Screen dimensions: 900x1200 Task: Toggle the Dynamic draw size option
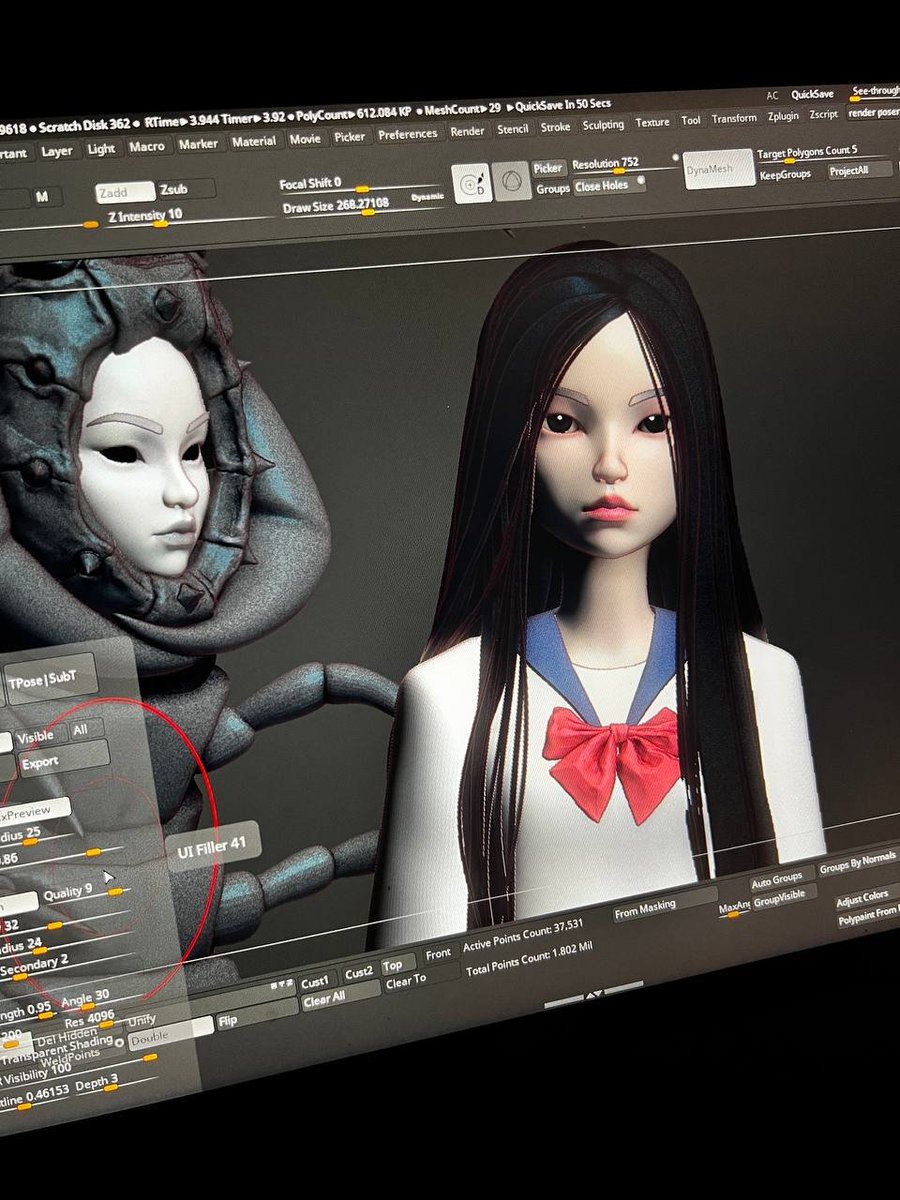(x=427, y=198)
